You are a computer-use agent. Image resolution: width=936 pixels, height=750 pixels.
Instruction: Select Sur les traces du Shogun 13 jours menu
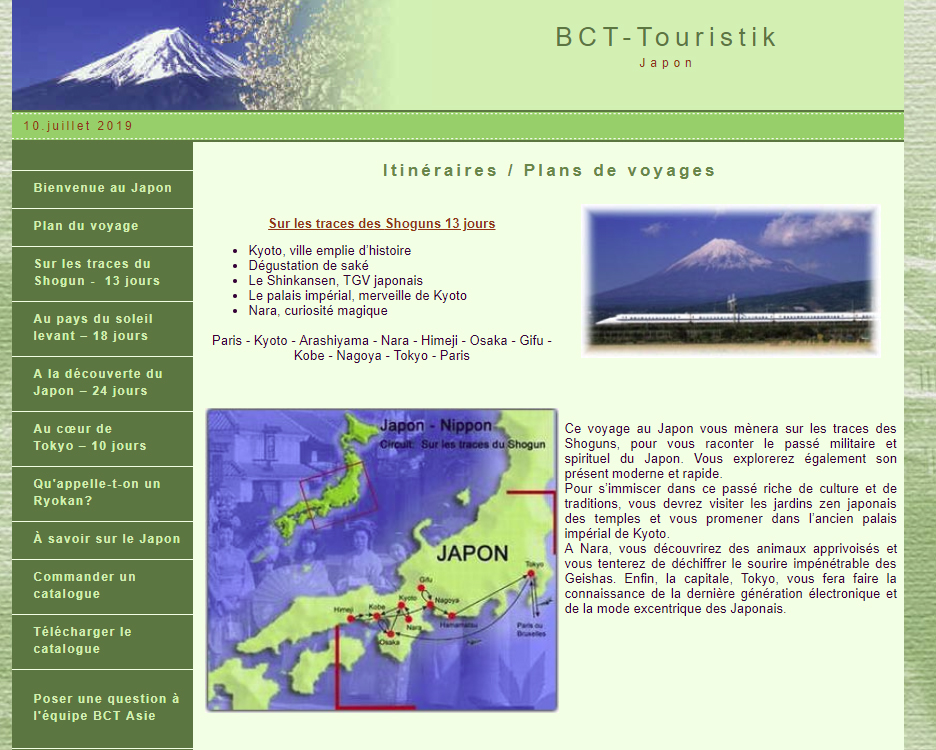point(97,272)
